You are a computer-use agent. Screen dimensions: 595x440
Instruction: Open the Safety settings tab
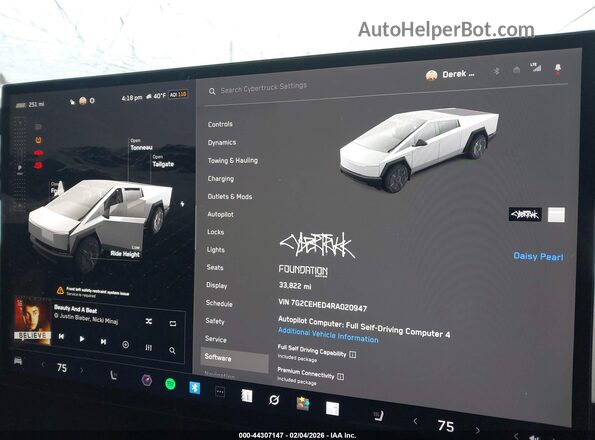pos(215,321)
